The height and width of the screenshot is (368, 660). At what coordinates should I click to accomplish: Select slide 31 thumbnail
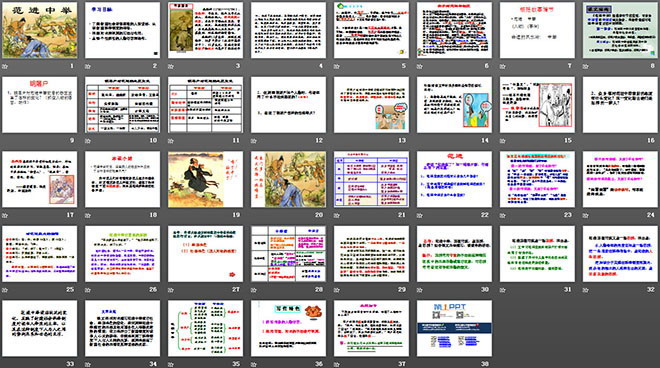(x=537, y=254)
